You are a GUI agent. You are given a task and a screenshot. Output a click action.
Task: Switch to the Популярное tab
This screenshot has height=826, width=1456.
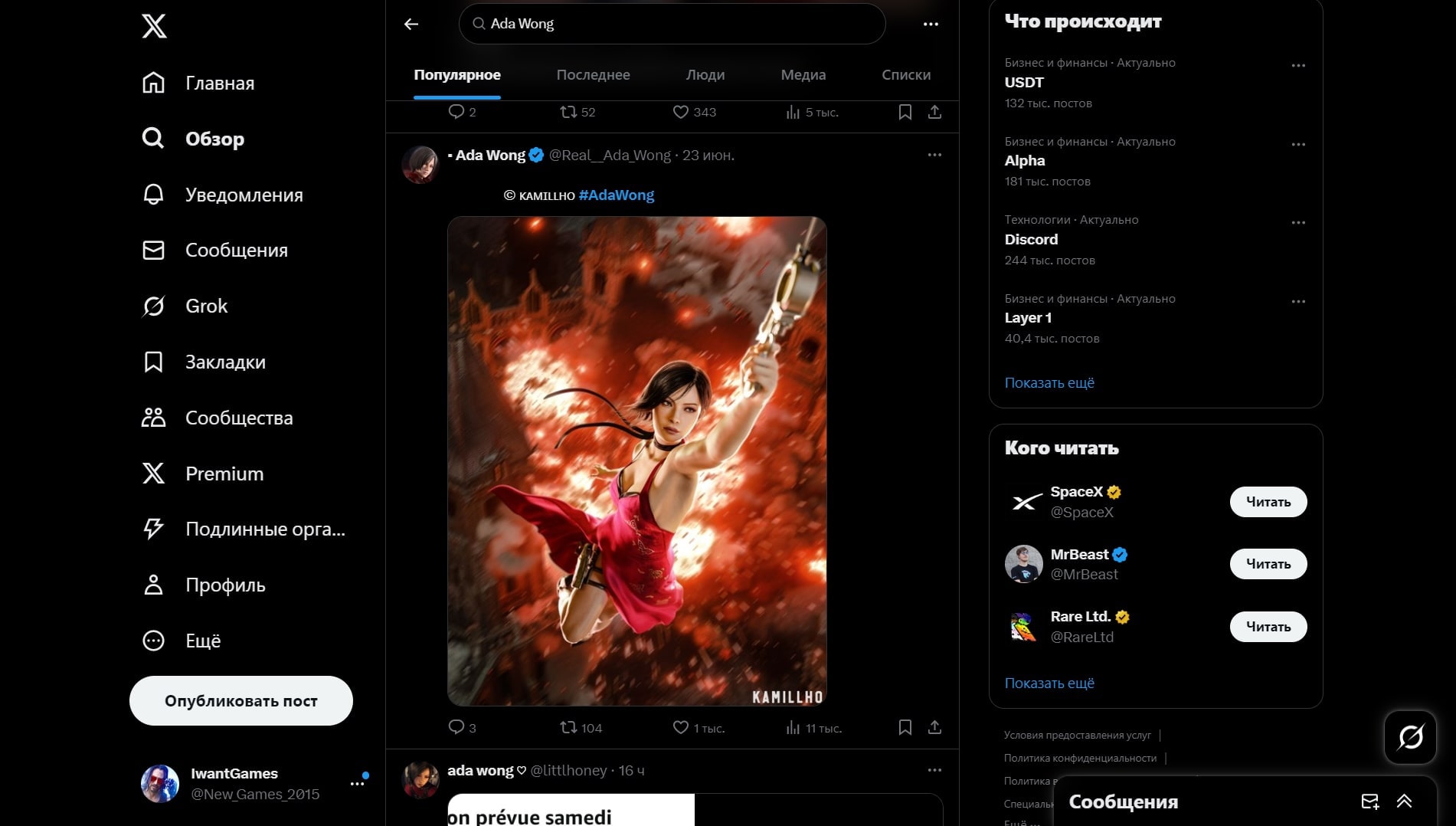coord(457,75)
